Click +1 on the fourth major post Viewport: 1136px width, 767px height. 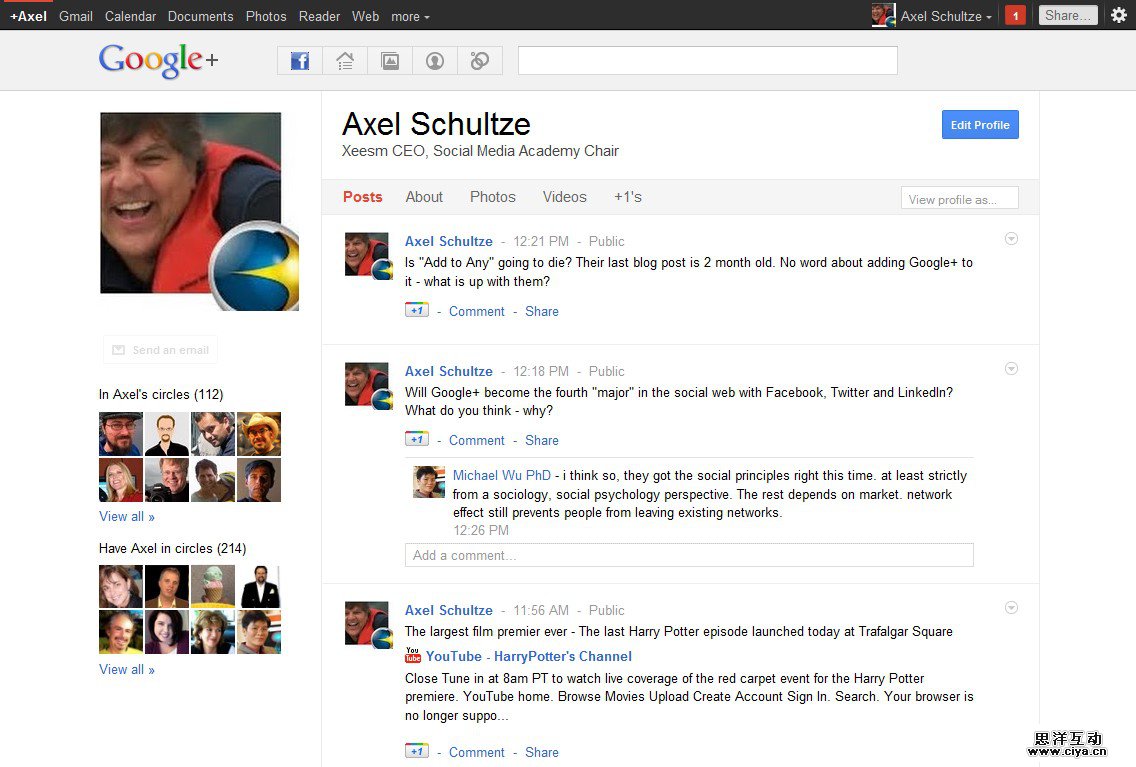pyautogui.click(x=417, y=439)
